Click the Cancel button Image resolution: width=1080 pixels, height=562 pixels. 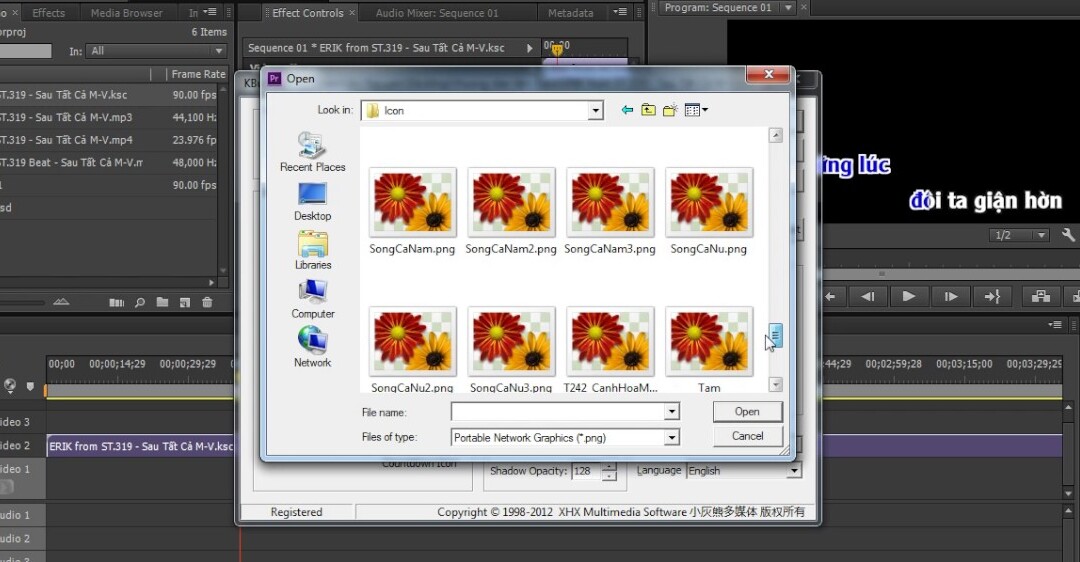click(747, 436)
